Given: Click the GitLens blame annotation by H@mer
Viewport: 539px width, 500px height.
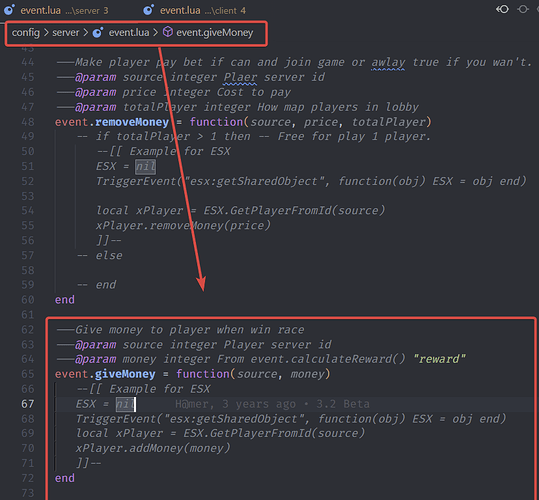Looking at the screenshot, I should pyautogui.click(x=272, y=404).
